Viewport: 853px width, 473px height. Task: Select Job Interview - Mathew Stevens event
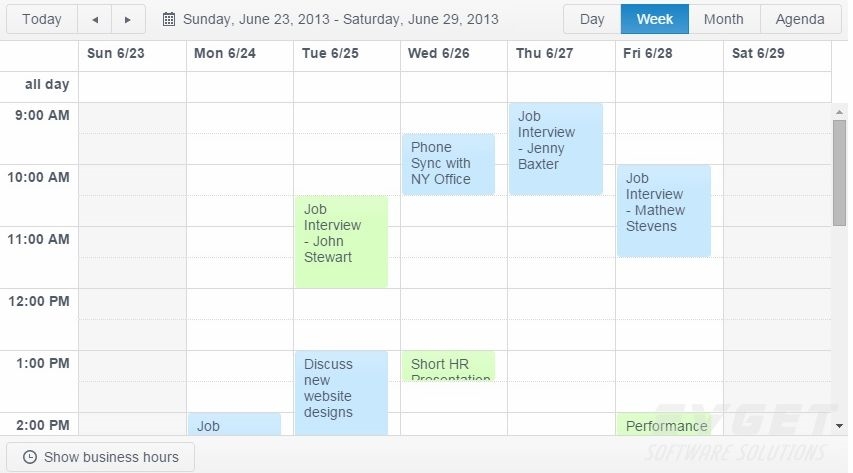click(x=664, y=211)
